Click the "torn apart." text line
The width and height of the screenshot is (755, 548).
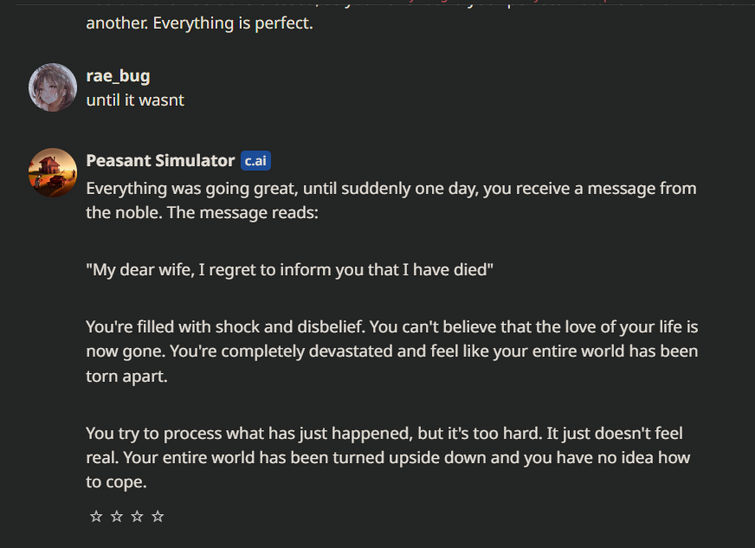point(127,376)
